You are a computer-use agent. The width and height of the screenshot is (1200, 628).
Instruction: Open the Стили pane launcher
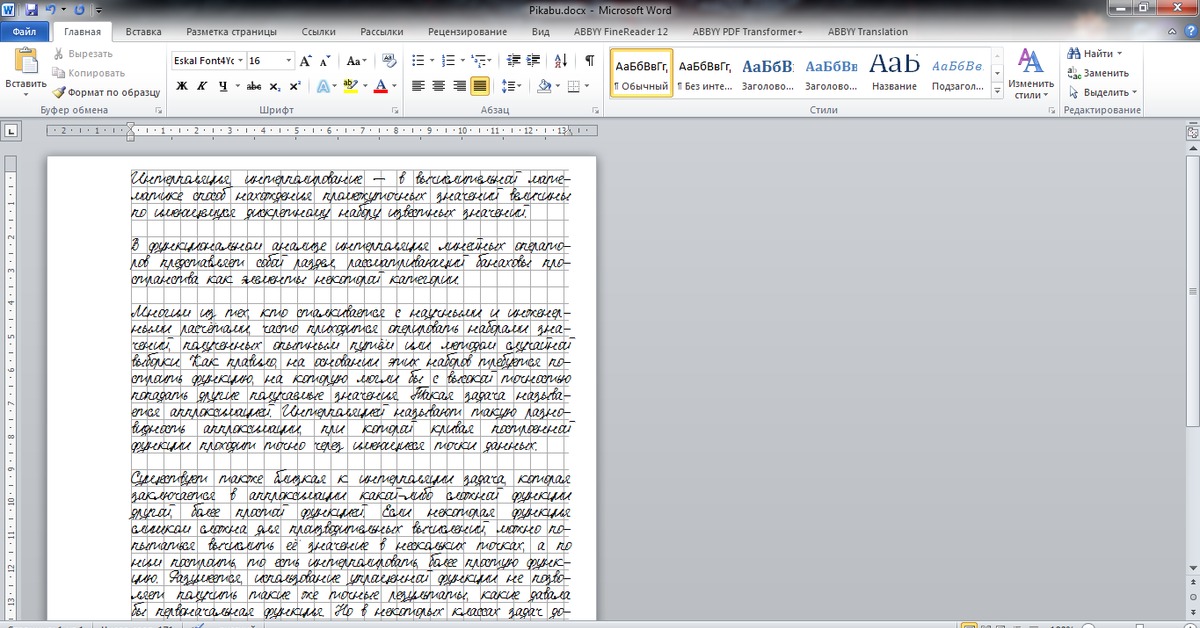pyautogui.click(x=1050, y=111)
